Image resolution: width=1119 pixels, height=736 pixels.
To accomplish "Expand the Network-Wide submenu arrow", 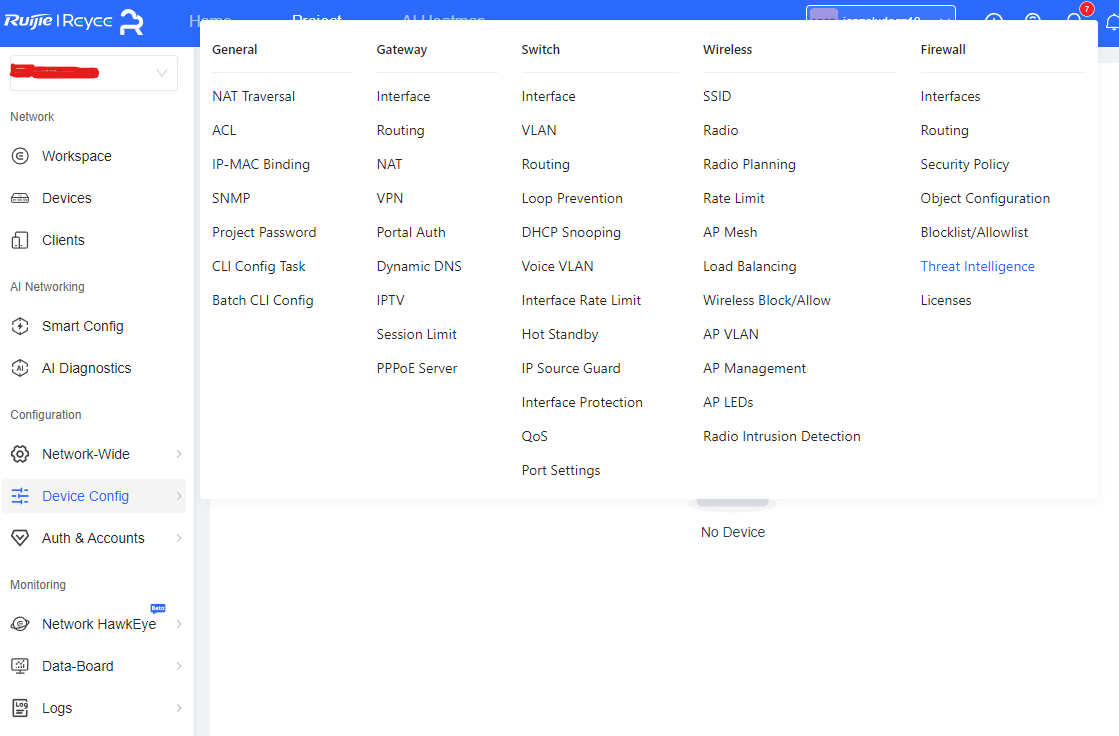I will point(179,454).
